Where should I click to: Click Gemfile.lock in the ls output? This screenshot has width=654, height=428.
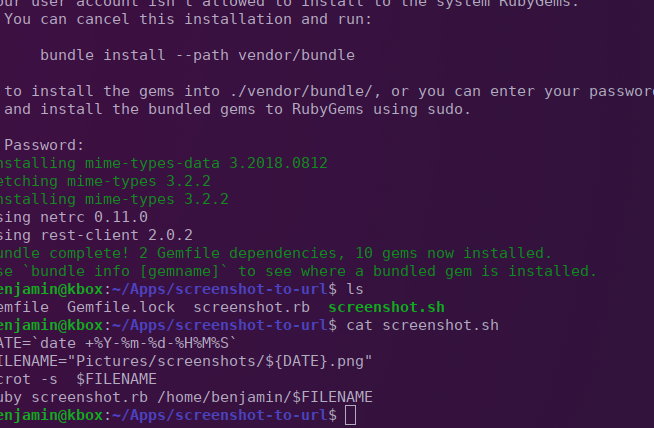121,307
